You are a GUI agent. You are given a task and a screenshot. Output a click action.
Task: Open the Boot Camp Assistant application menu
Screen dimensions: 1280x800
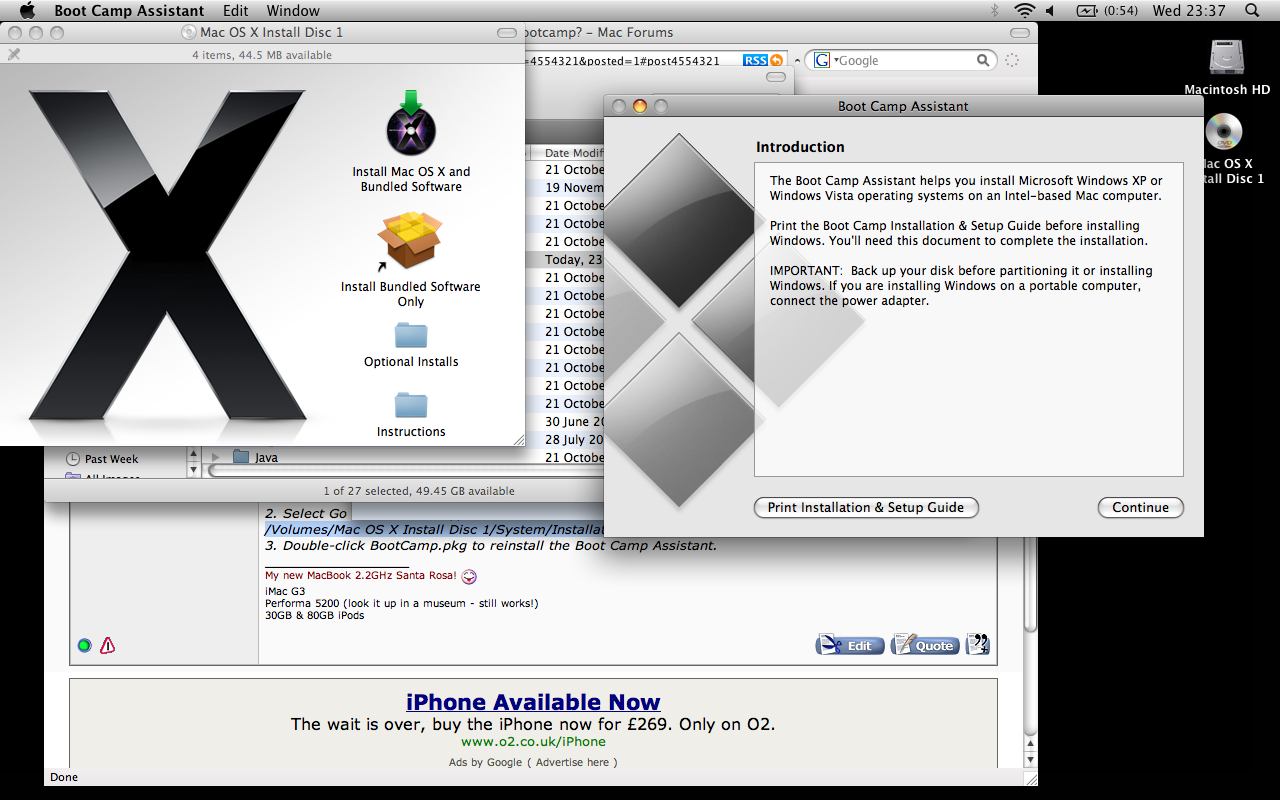pos(129,11)
